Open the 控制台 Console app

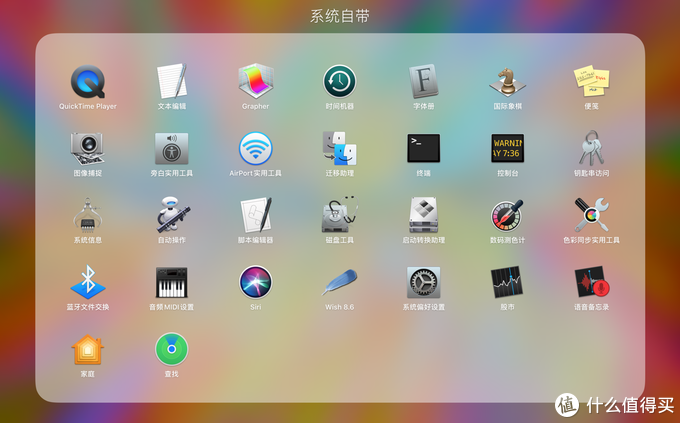tap(507, 148)
